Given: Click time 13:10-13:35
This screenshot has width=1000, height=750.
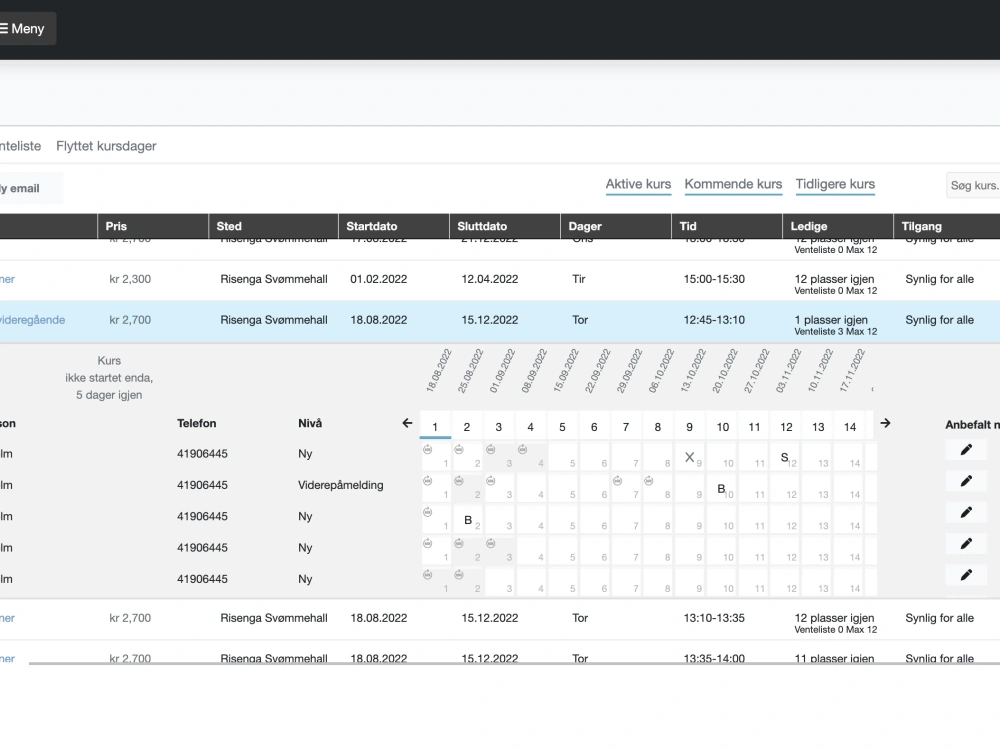Looking at the screenshot, I should 714,618.
